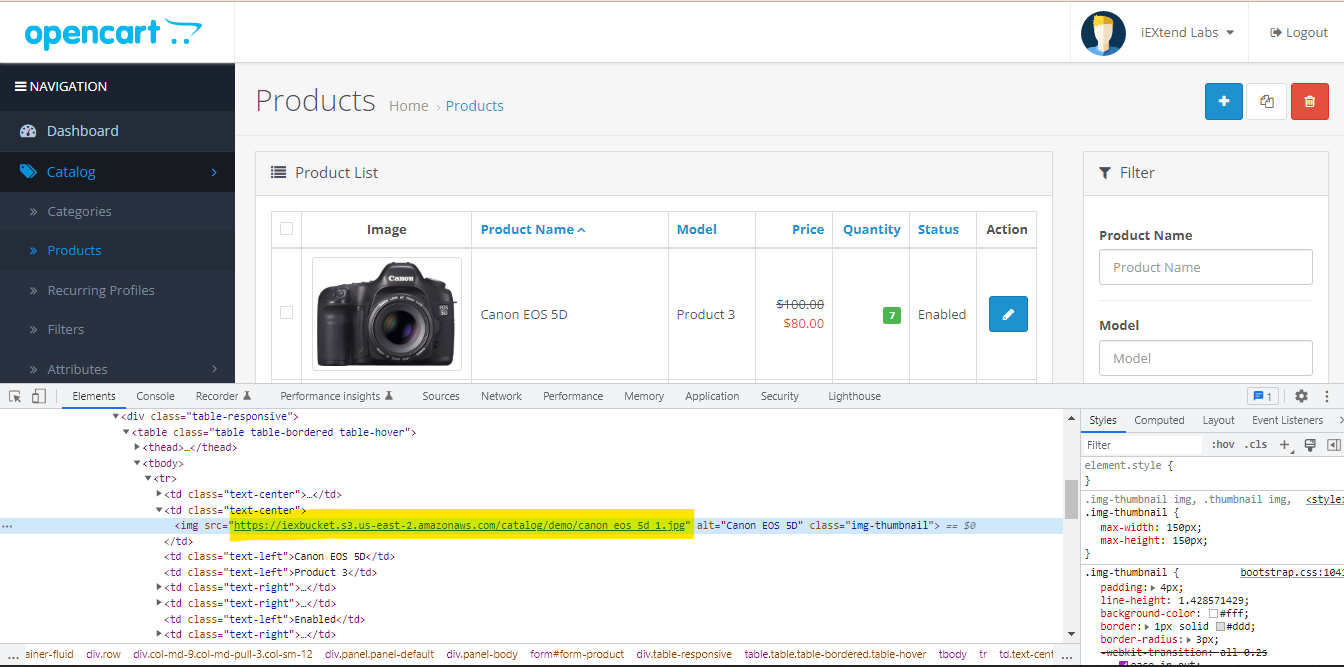
Task: Collapse the tr node
Action: pyautogui.click(x=148, y=479)
